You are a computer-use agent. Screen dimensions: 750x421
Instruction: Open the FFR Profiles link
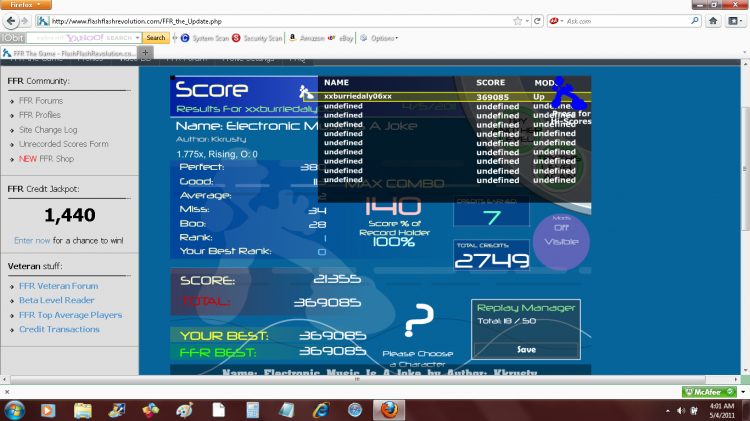(x=40, y=115)
